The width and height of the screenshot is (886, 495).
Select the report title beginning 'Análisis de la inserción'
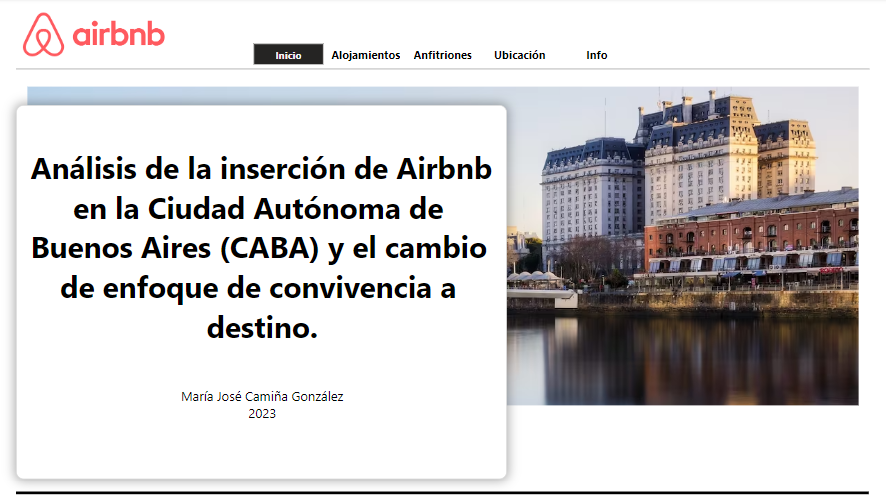point(262,248)
